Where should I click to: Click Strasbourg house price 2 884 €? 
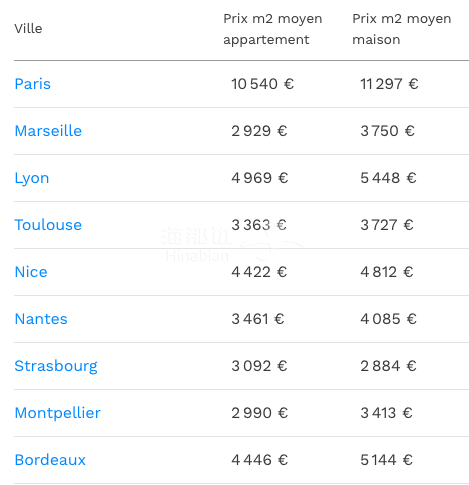388,366
